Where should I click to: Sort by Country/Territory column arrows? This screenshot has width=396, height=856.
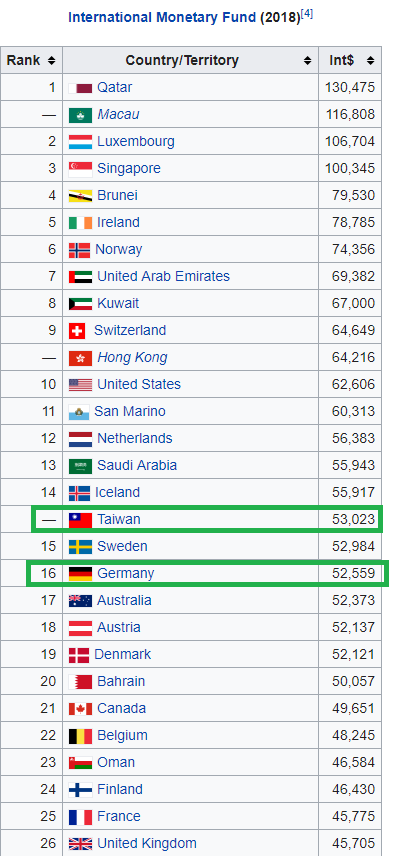308,61
